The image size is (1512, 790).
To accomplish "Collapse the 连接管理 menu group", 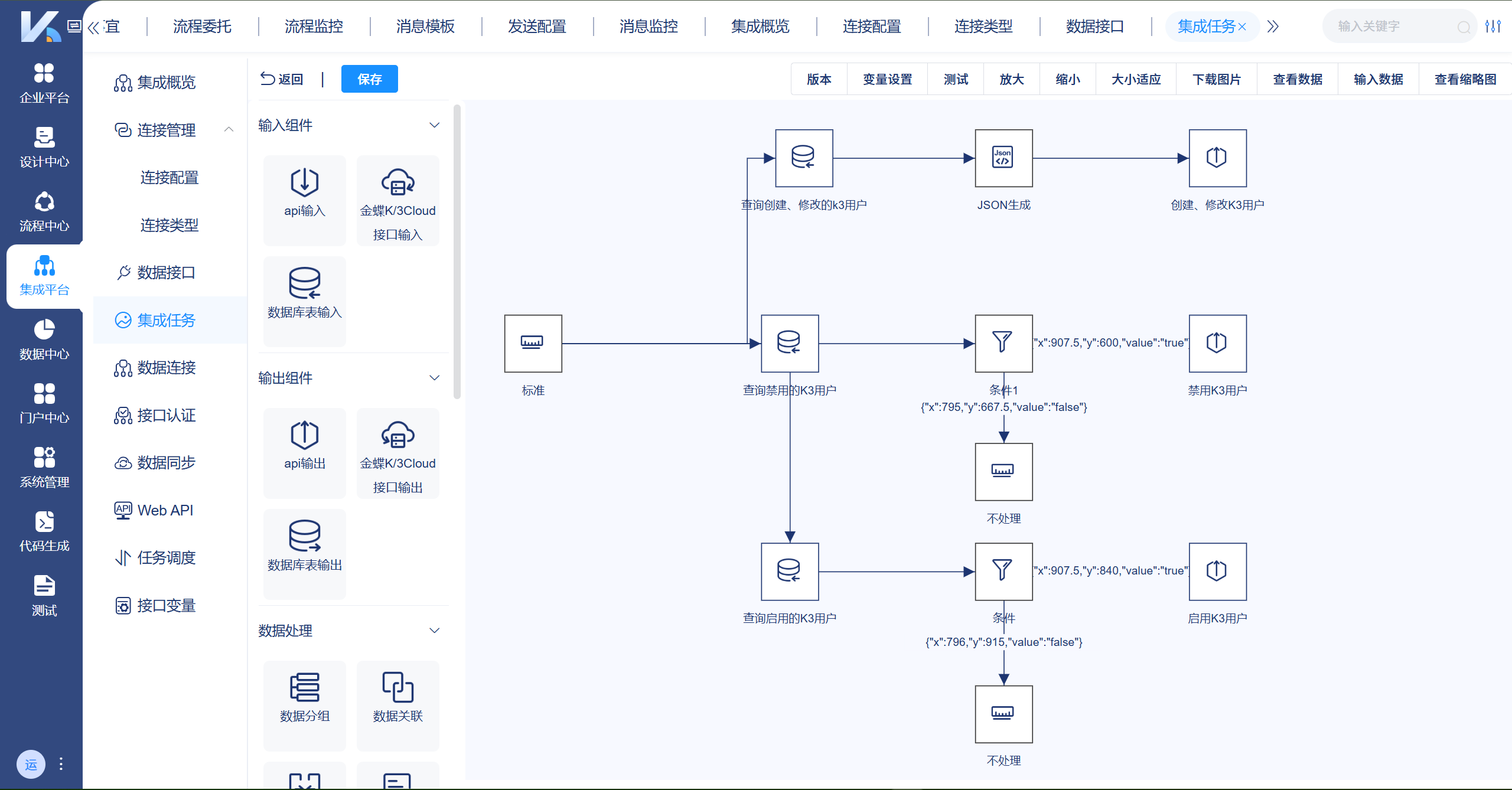I will 229,130.
